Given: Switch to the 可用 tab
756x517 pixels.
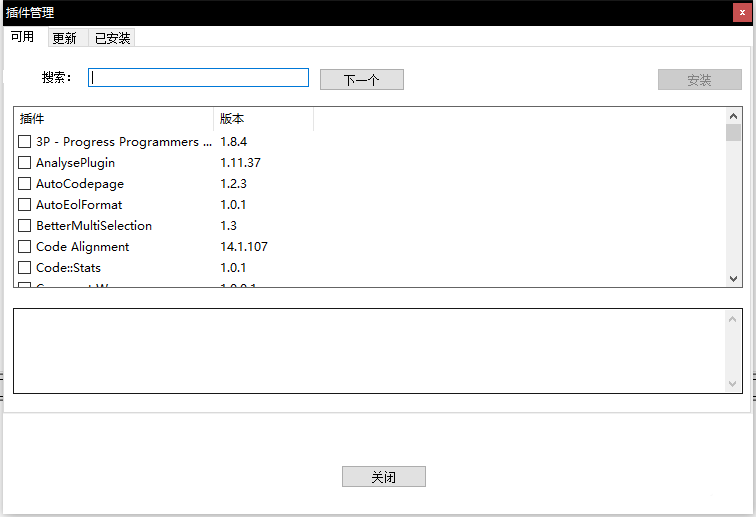Looking at the screenshot, I should 23,37.
